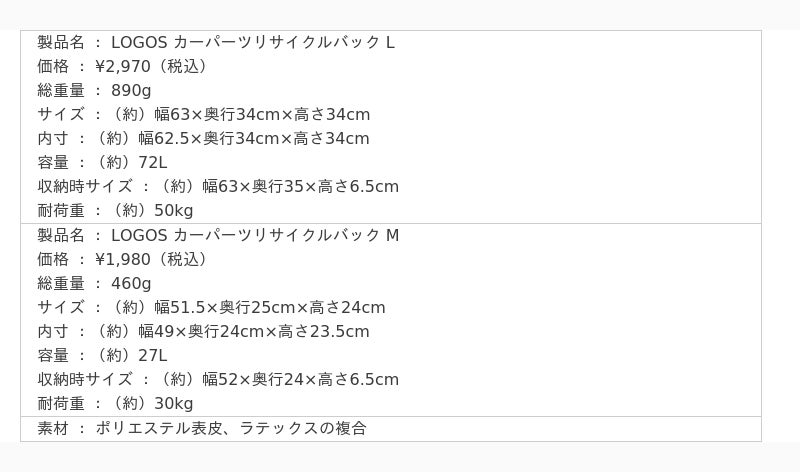Click the 幅51.5×奥行25cm size line

(211, 307)
